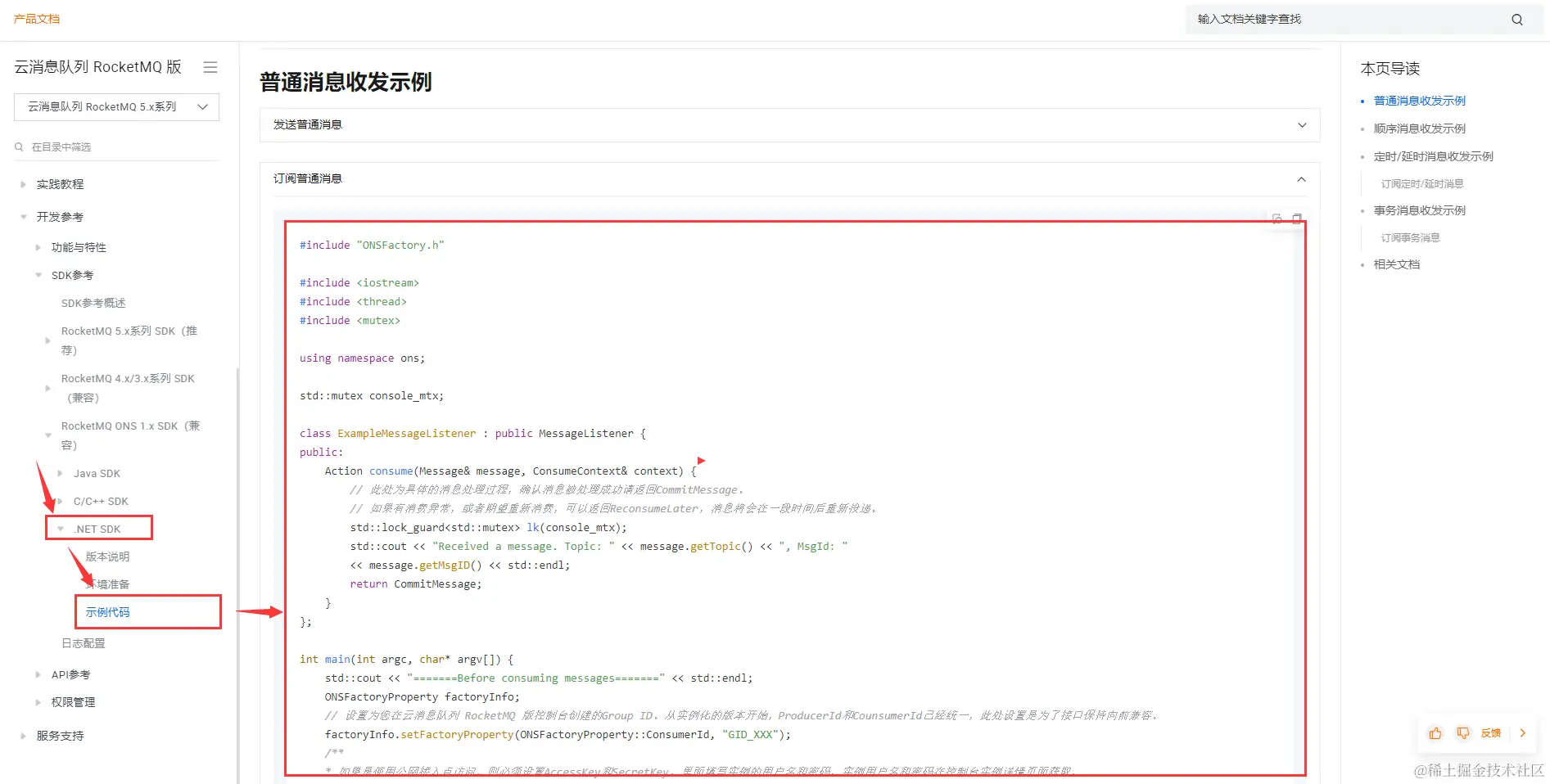Image resolution: width=1550 pixels, height=784 pixels.
Task: Click the search magnifier icon in top bar
Action: 1516,20
